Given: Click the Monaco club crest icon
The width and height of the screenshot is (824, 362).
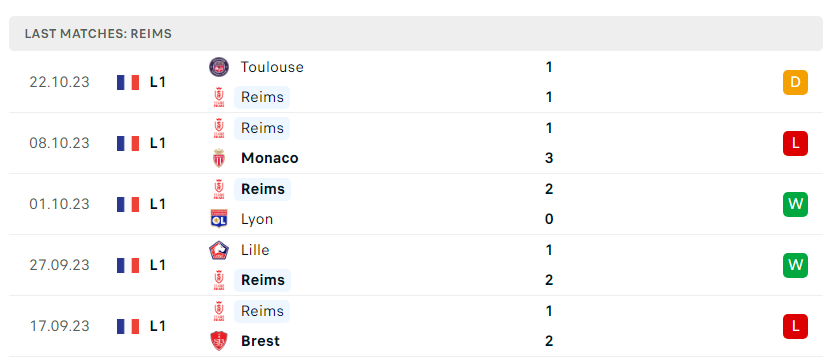Looking at the screenshot, I should (x=219, y=158).
